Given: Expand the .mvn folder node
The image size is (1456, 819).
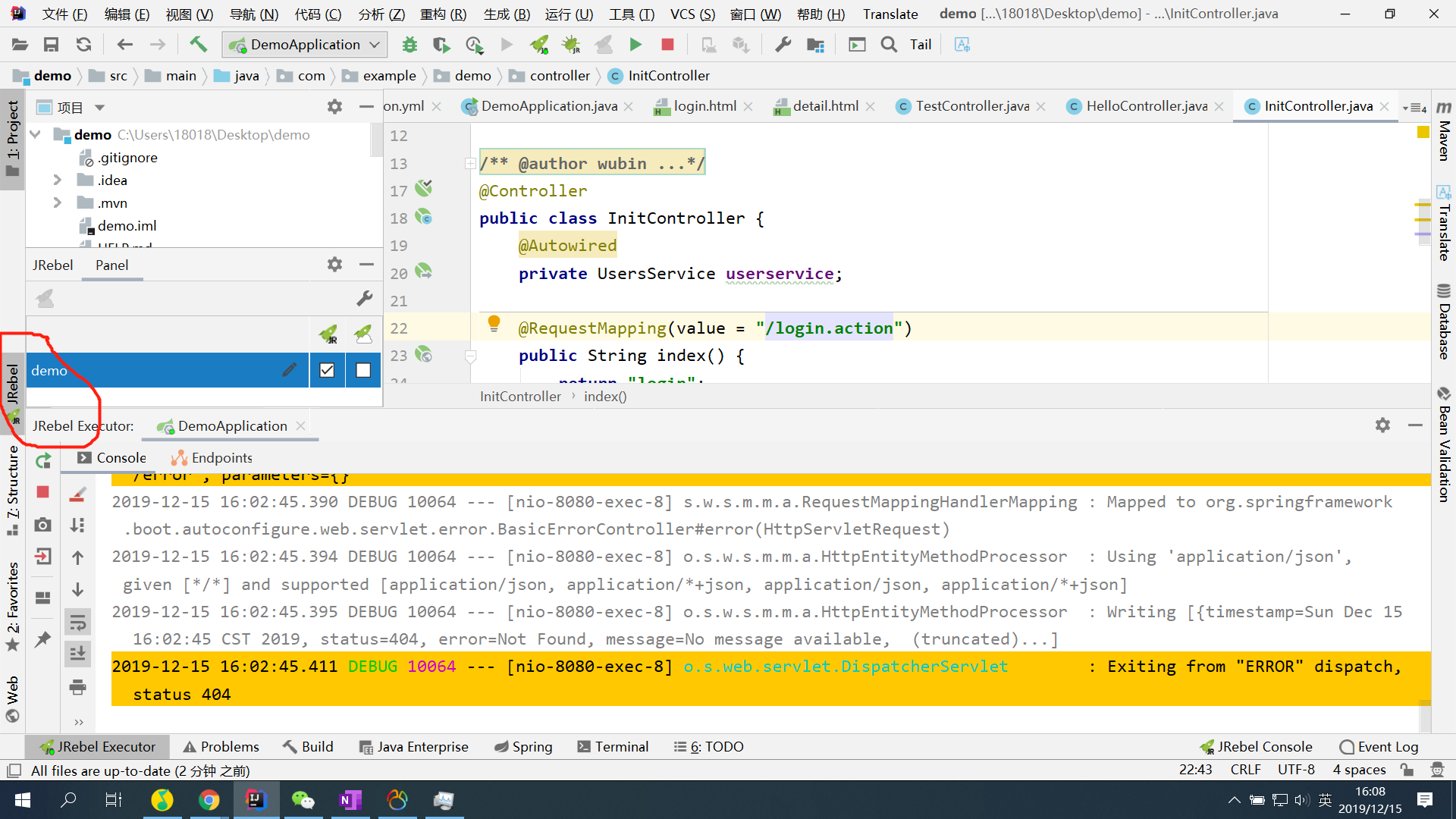Looking at the screenshot, I should (x=57, y=203).
